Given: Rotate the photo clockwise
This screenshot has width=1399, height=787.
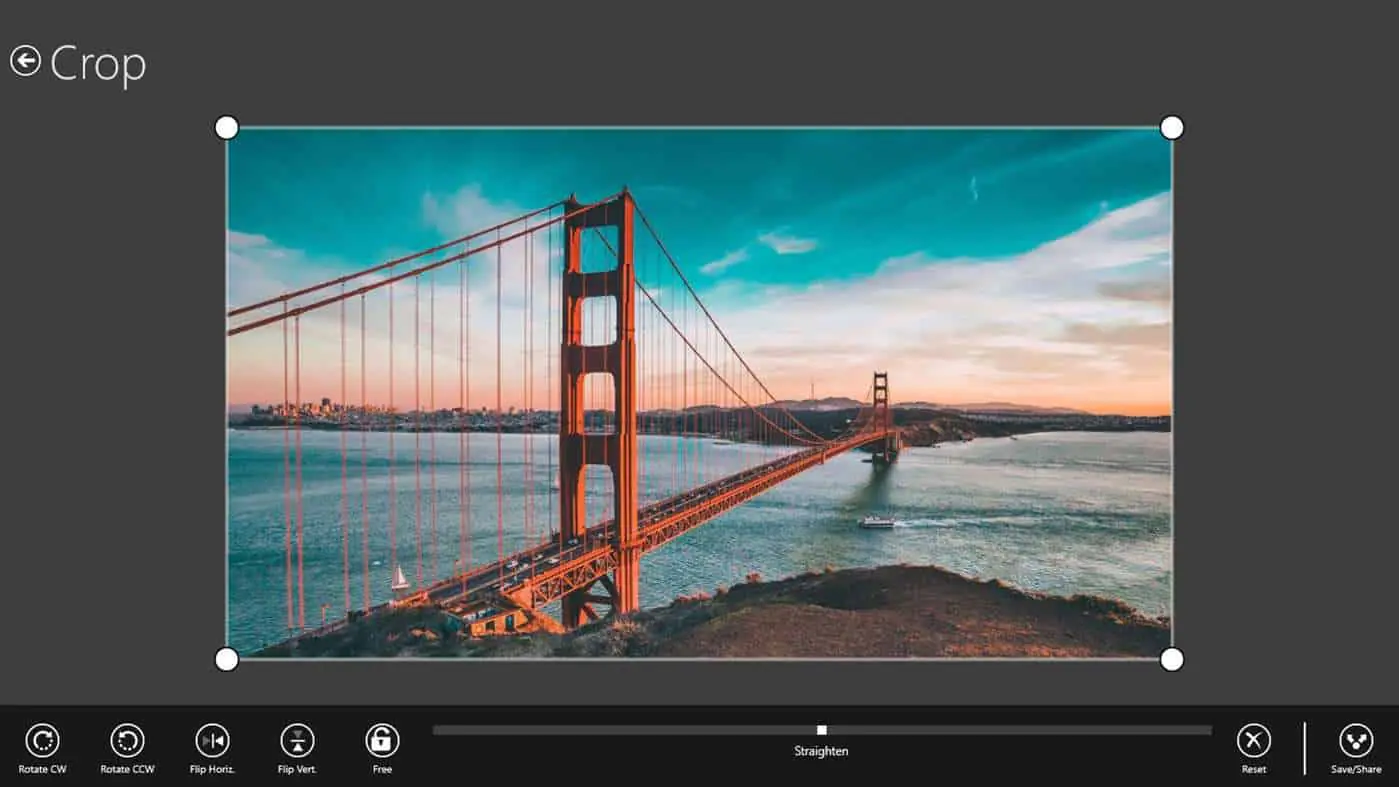Looking at the screenshot, I should (x=42, y=741).
